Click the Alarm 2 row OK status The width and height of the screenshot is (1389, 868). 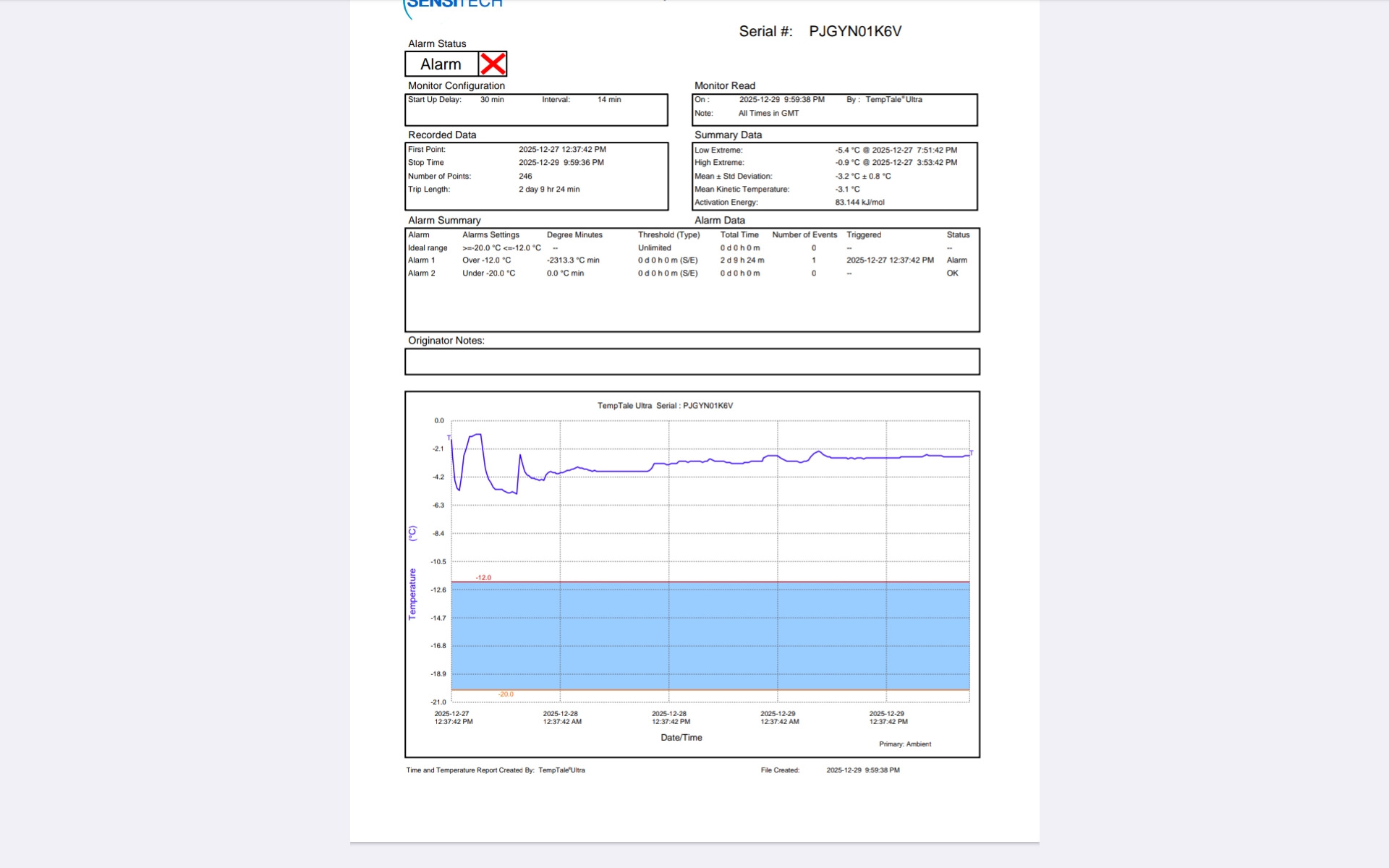[952, 273]
